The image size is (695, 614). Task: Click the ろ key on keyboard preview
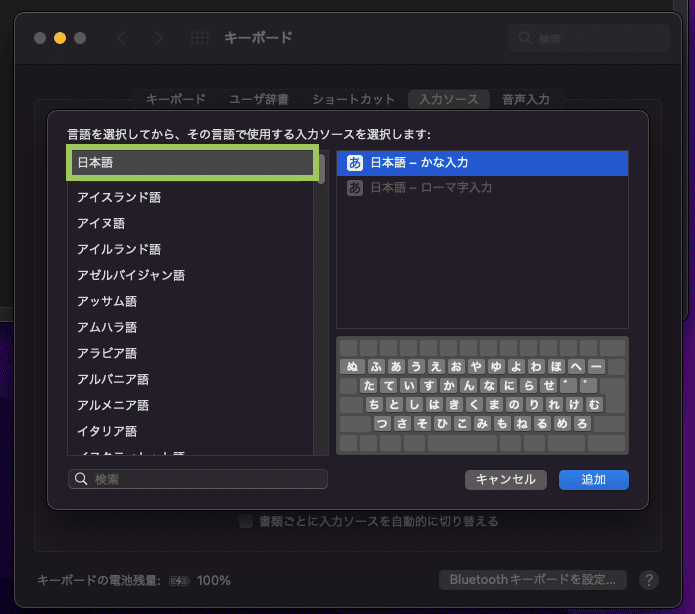[582, 424]
